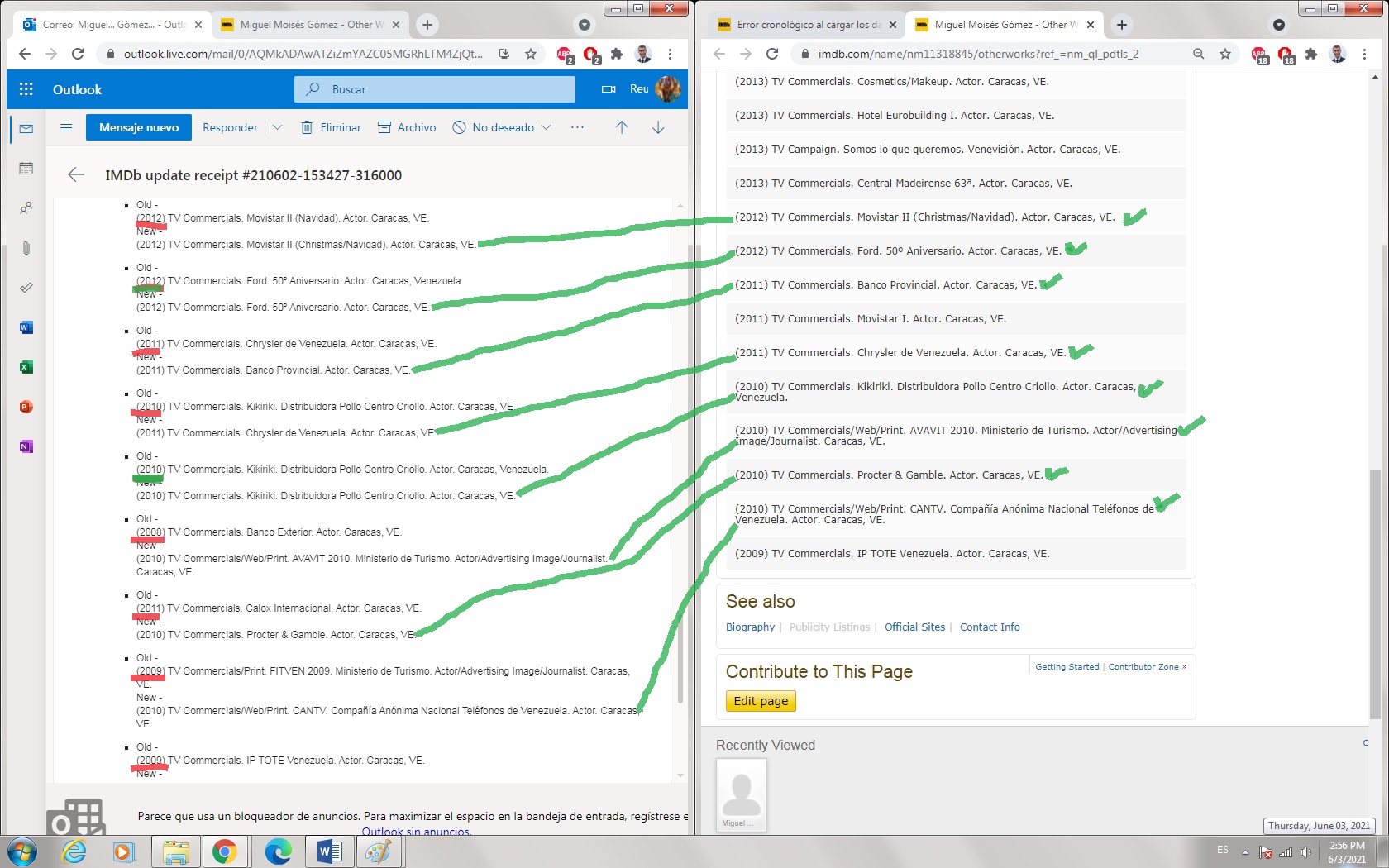
Task: Toggle the Outlook navigation pane hamburger
Action: click(66, 127)
